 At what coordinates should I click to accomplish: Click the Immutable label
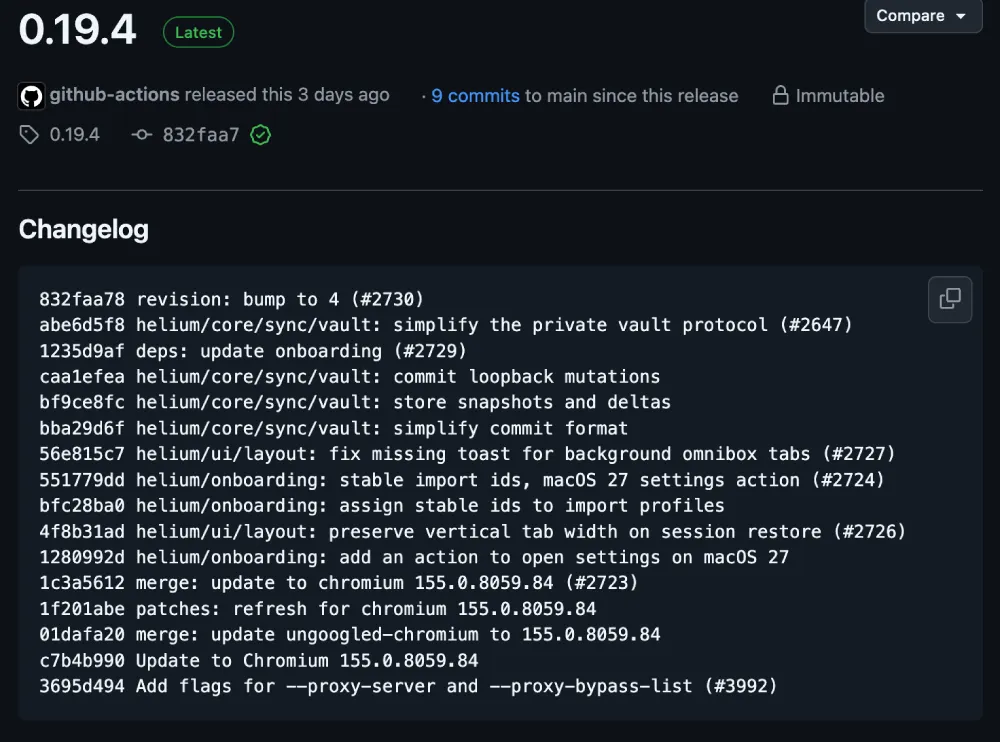840,96
